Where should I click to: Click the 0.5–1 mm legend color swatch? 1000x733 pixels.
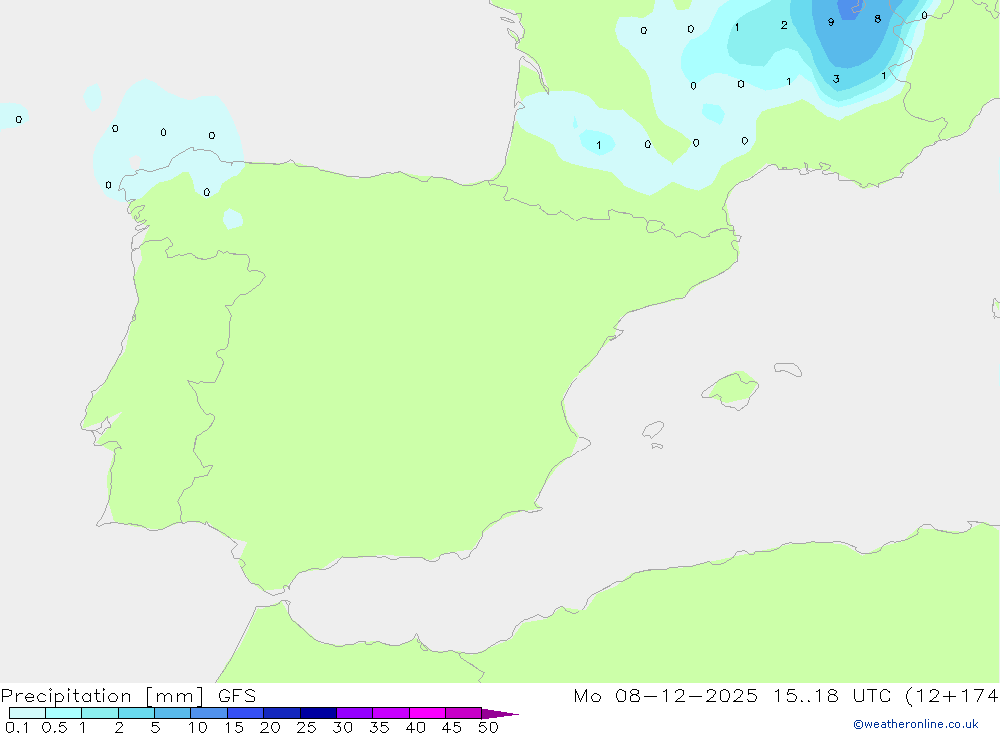[x=63, y=713]
